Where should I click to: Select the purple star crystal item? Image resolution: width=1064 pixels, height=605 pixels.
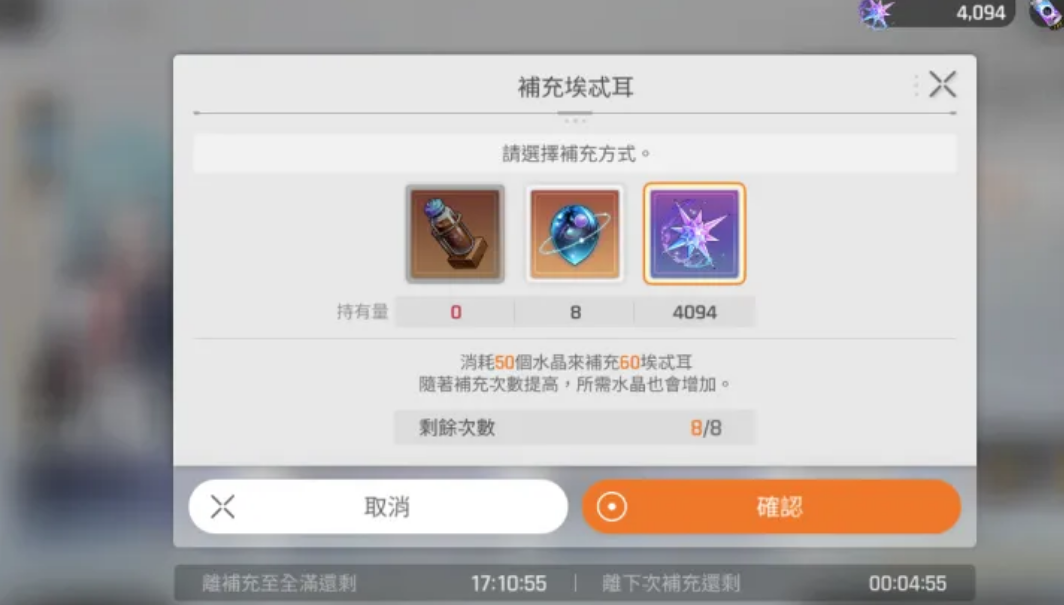(x=694, y=234)
